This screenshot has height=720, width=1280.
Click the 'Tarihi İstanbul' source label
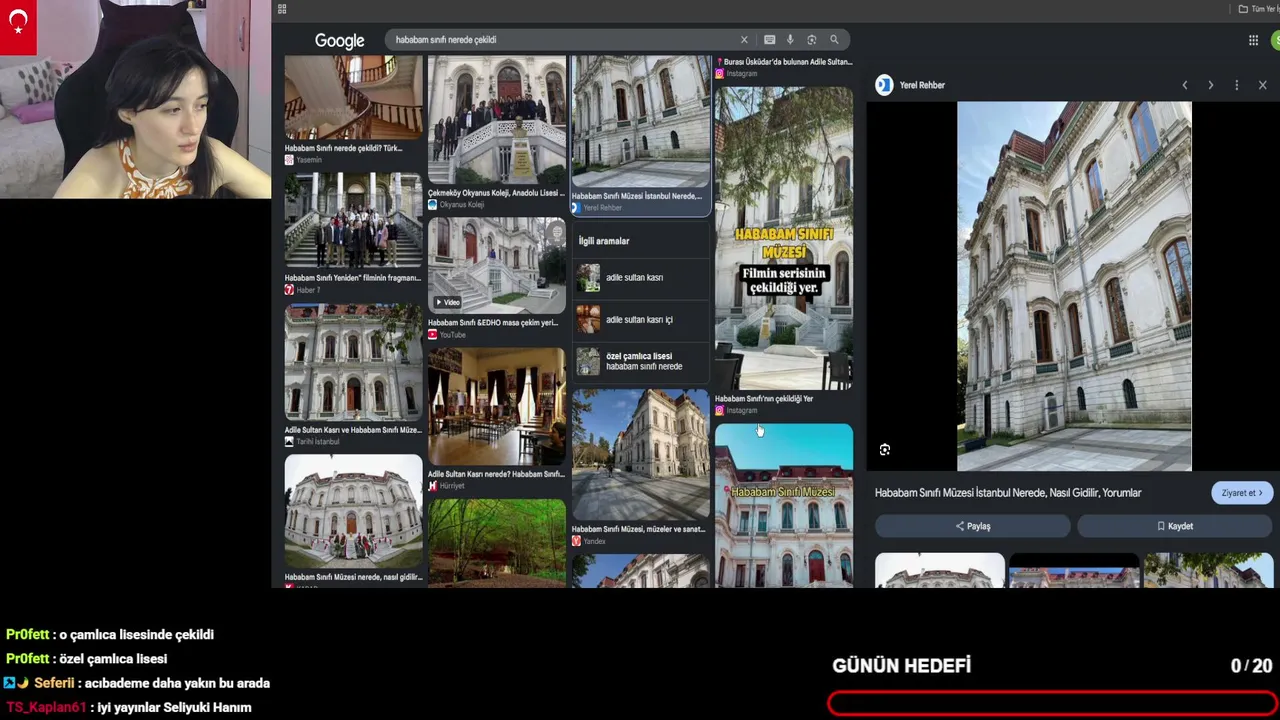pos(318,442)
